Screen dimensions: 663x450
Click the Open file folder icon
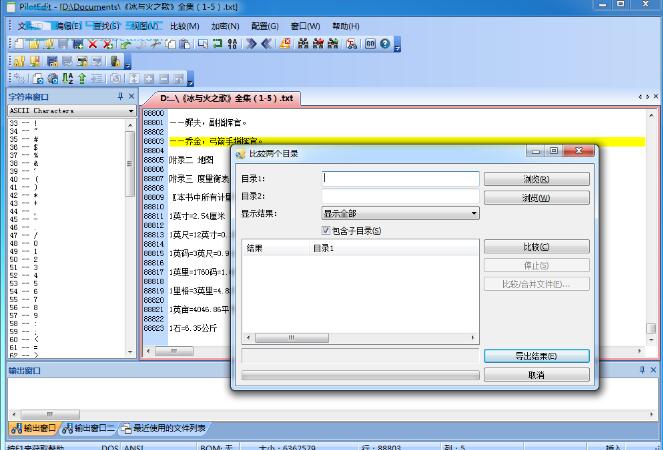click(x=34, y=44)
